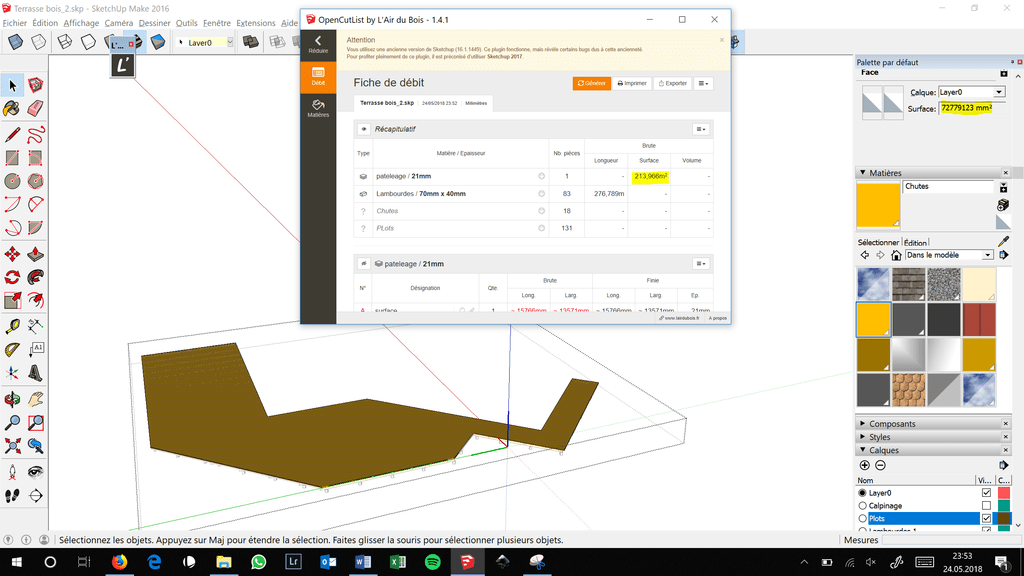
Task: Activate the Follow Me tool
Action: point(35,277)
